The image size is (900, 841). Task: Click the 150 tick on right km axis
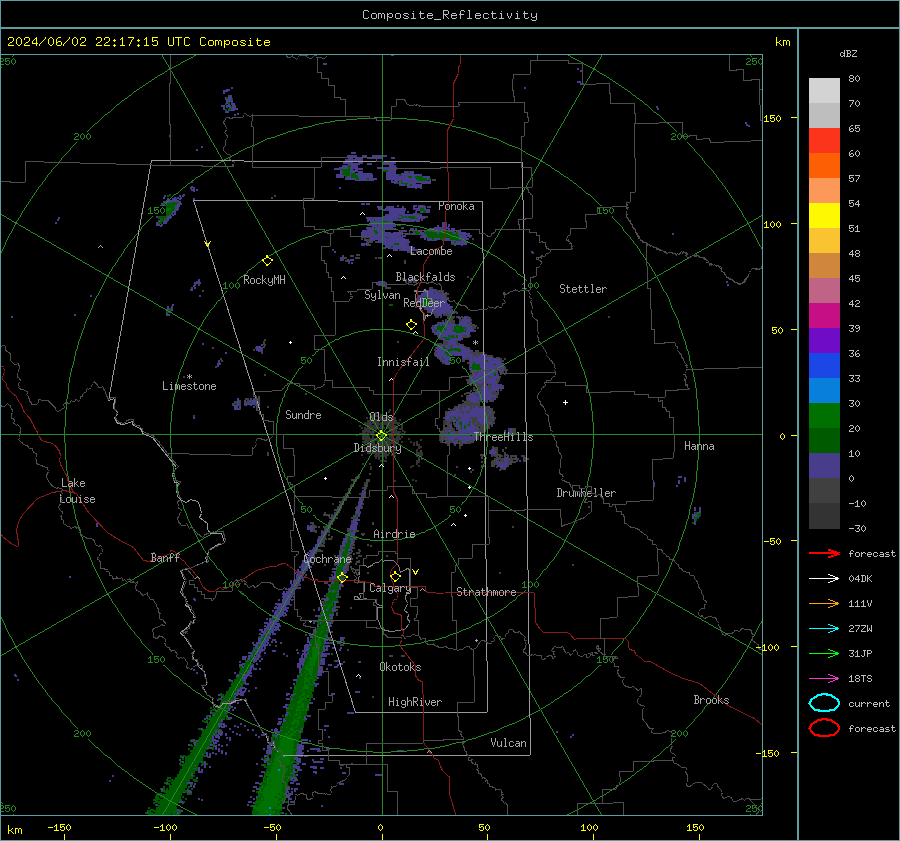click(x=772, y=118)
